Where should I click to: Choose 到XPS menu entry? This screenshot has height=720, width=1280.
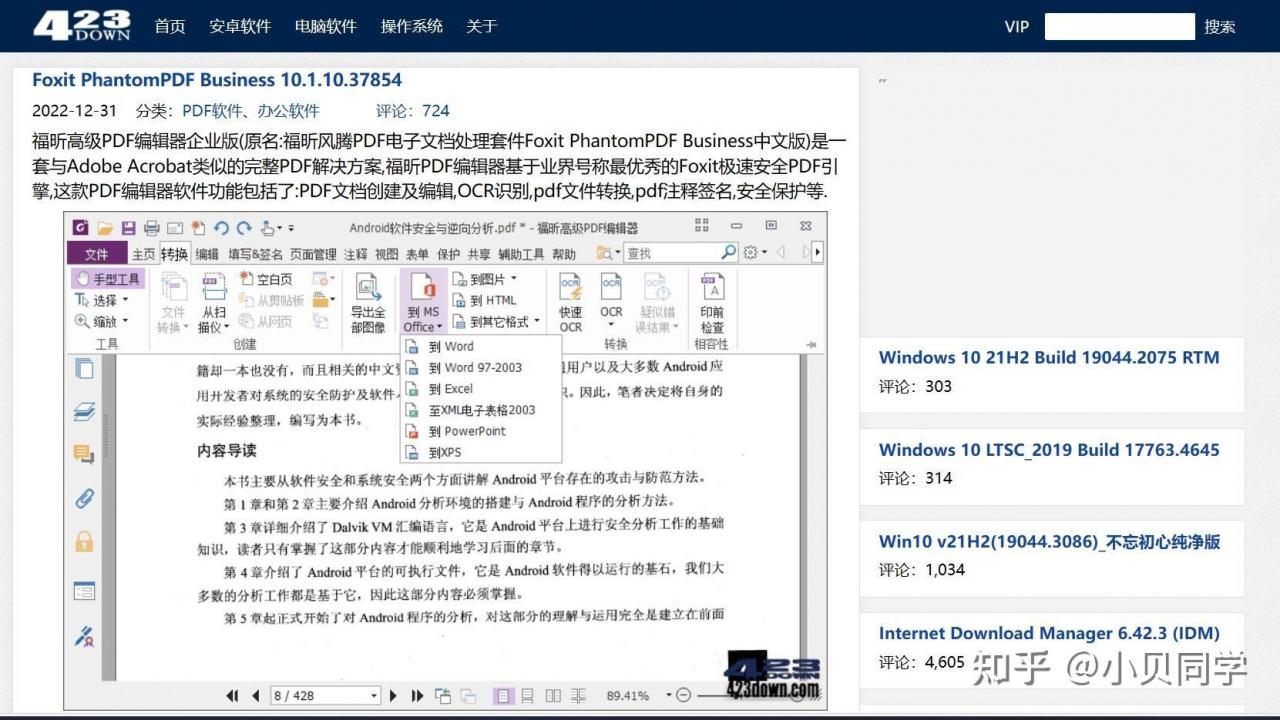tap(481, 452)
